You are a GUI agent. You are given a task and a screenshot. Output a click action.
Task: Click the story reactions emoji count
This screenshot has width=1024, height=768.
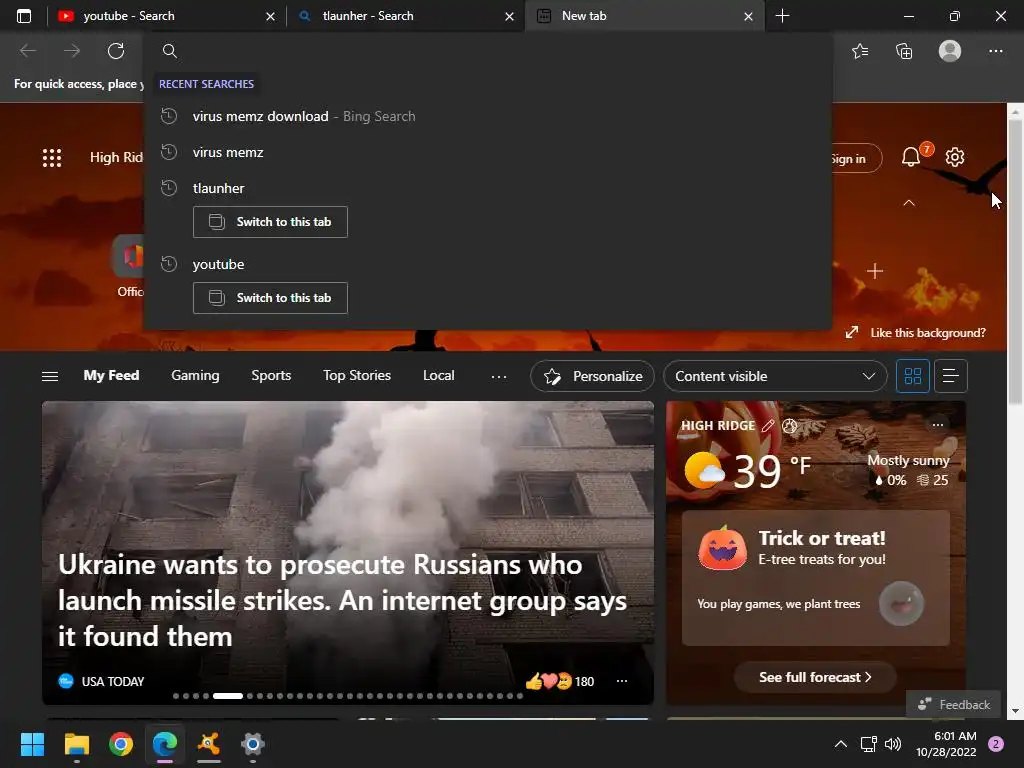(560, 681)
